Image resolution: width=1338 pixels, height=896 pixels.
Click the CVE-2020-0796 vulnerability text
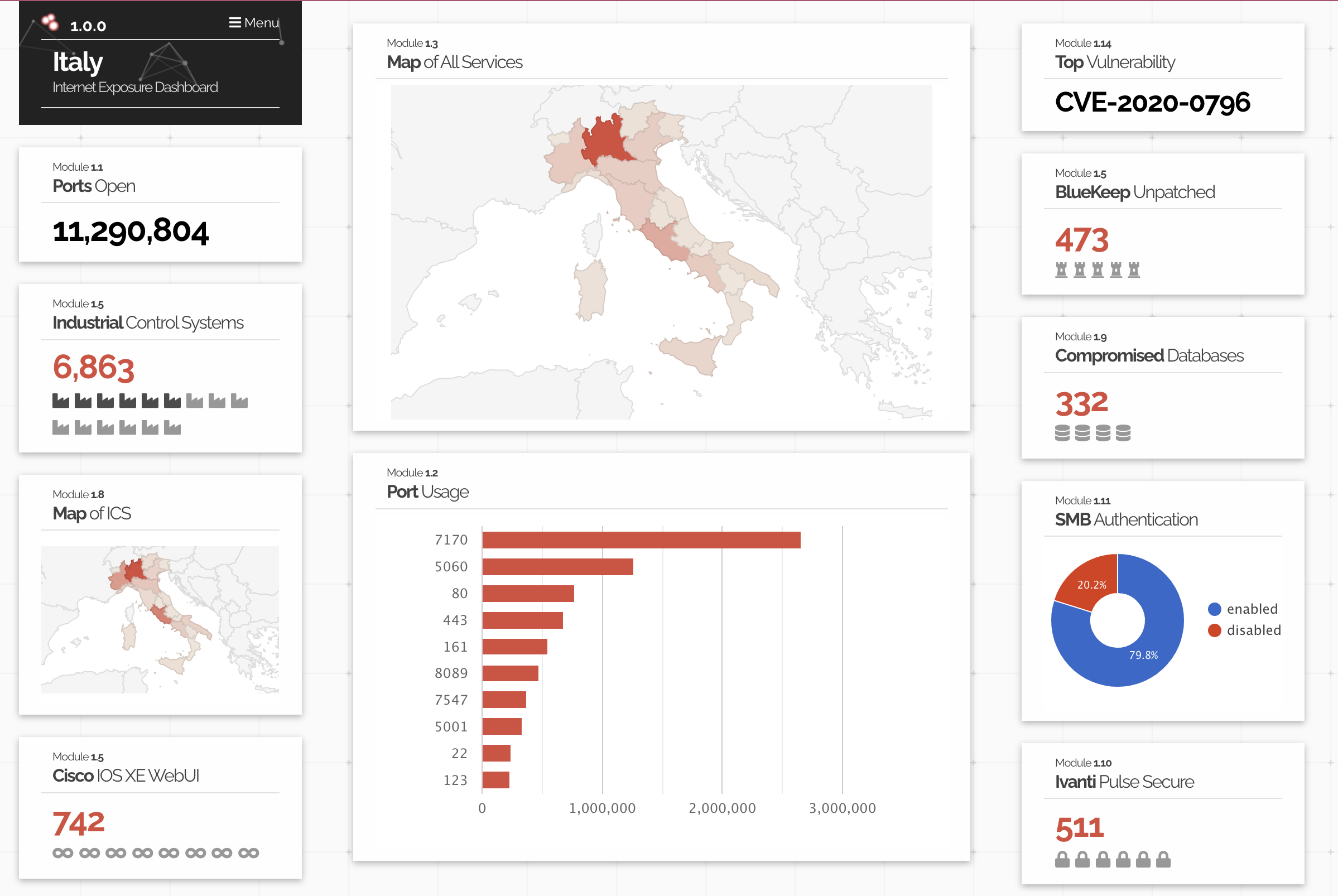(1152, 103)
